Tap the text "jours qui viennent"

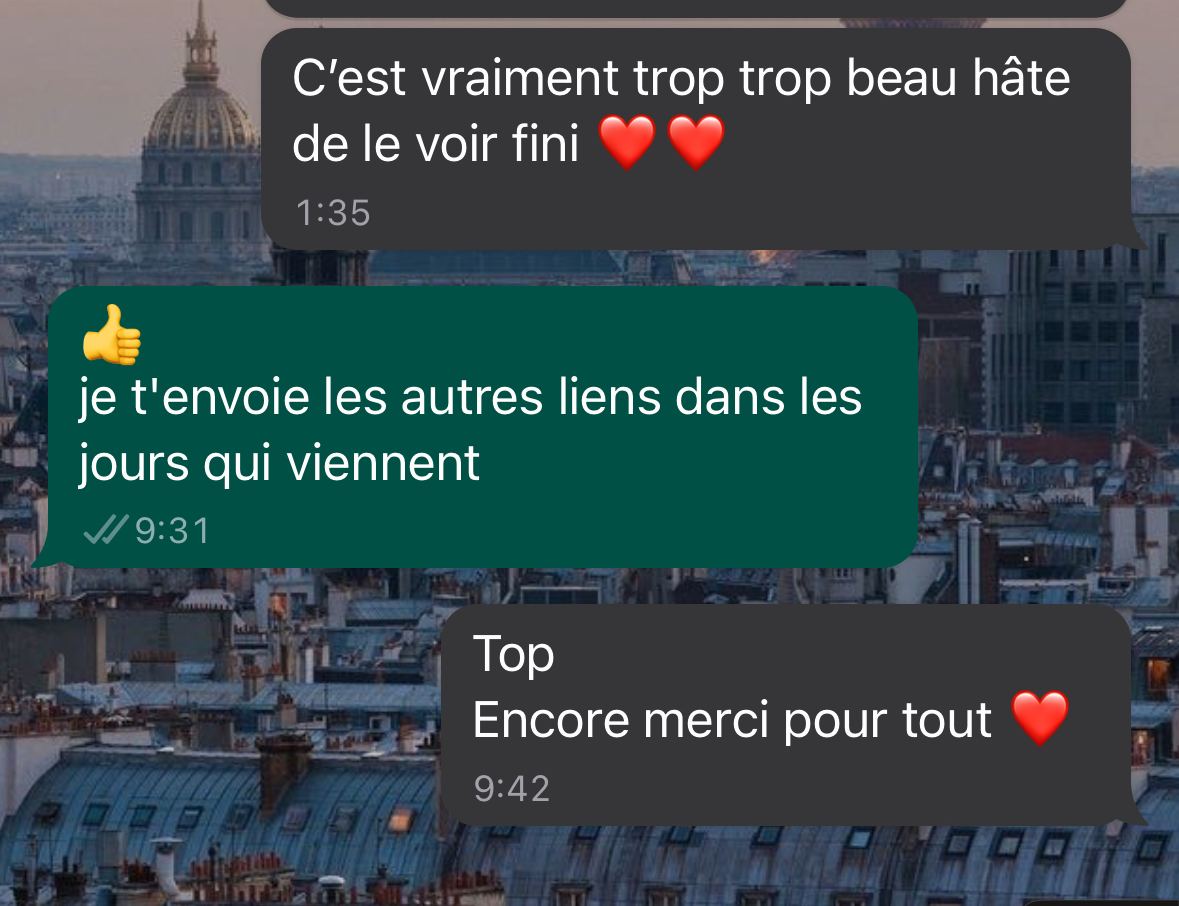tap(279, 464)
